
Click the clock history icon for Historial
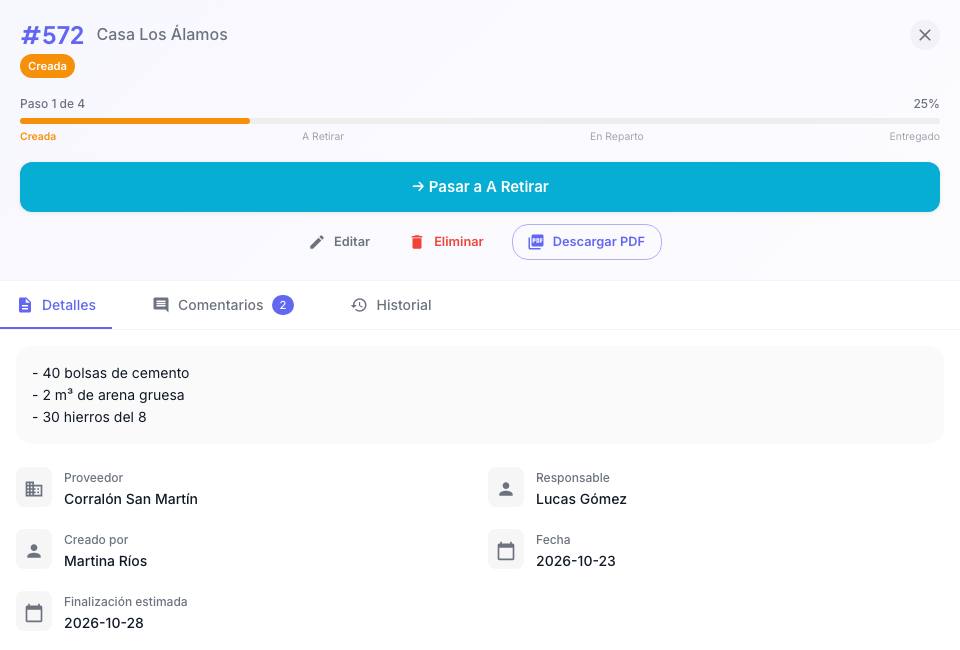(359, 305)
